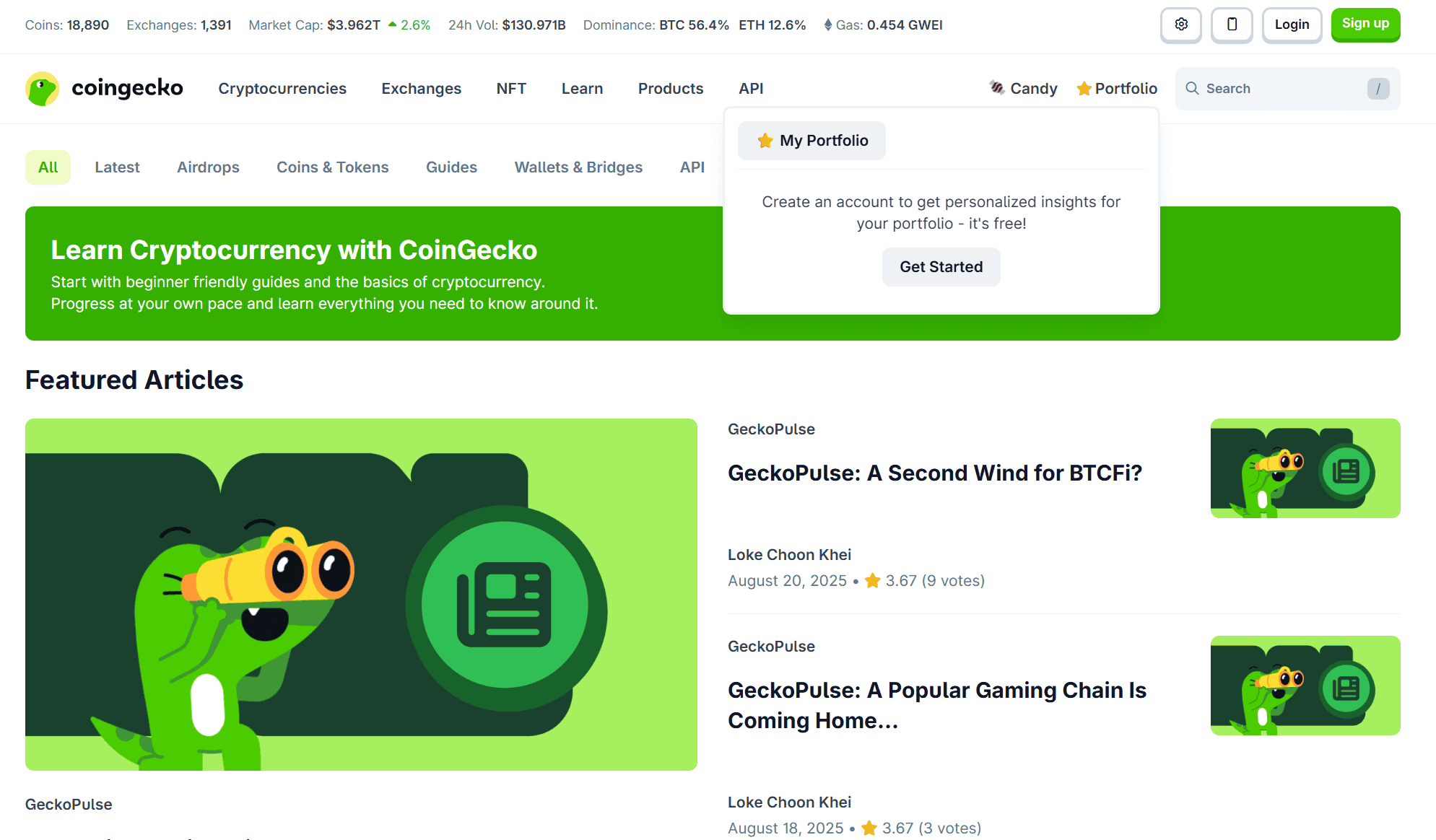Expand the Exchanges navigation menu

[x=421, y=88]
